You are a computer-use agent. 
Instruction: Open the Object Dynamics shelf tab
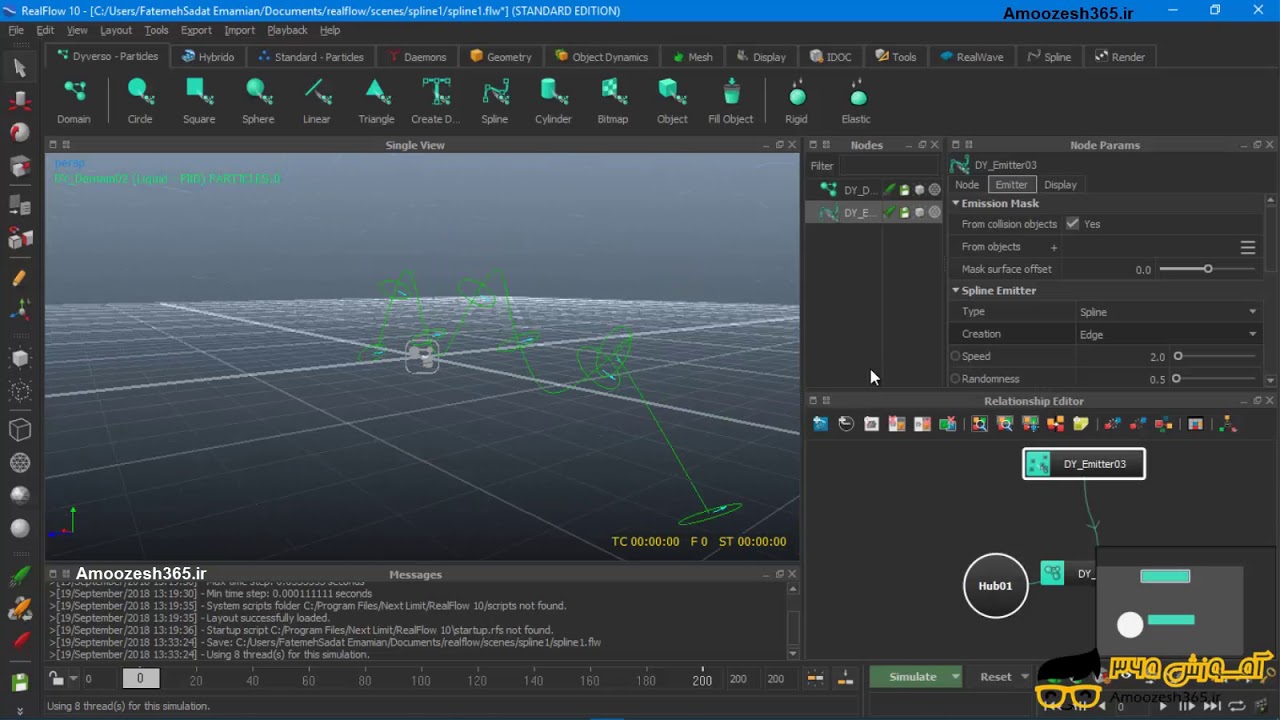(x=601, y=57)
